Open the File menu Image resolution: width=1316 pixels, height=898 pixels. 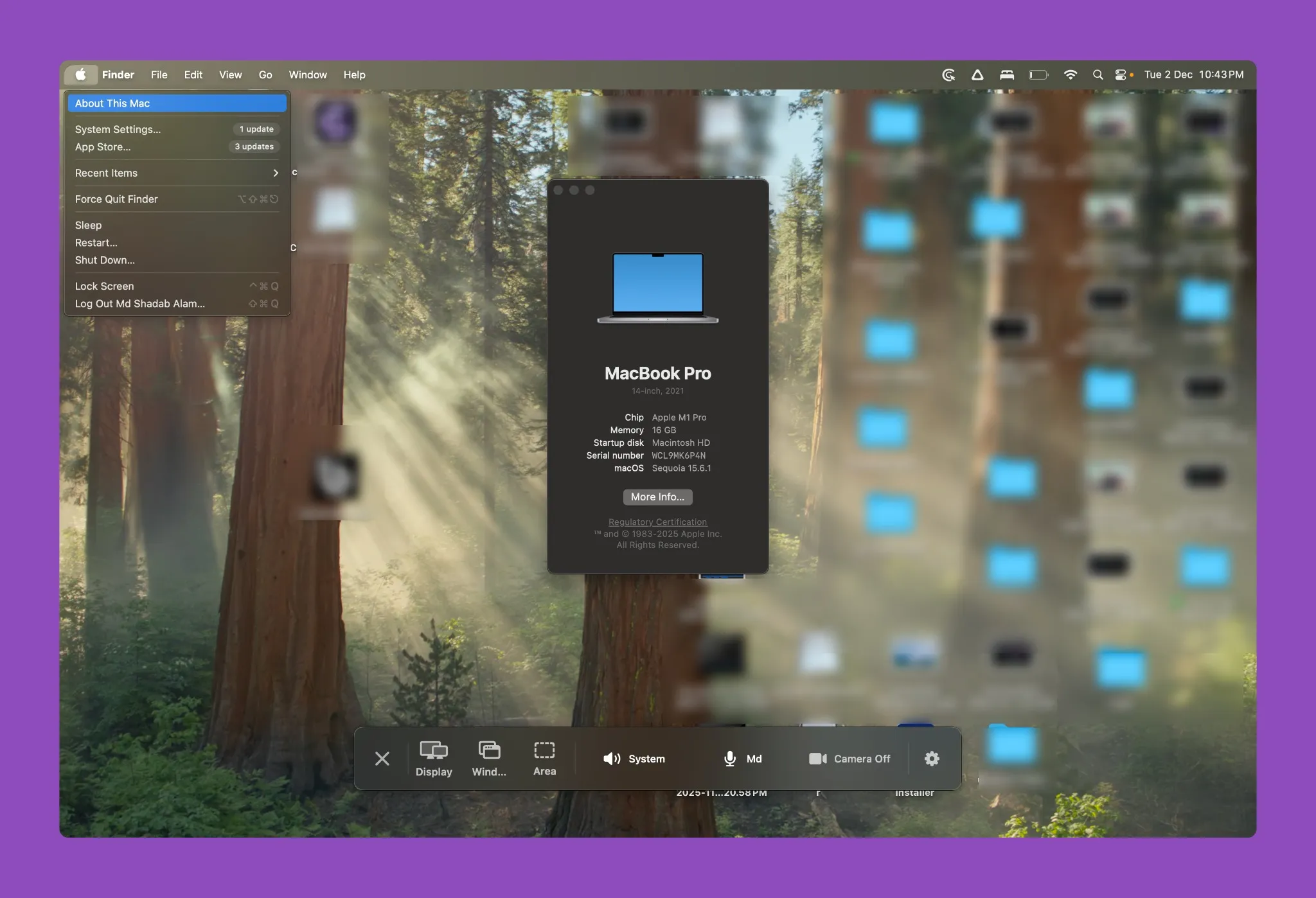click(x=159, y=75)
